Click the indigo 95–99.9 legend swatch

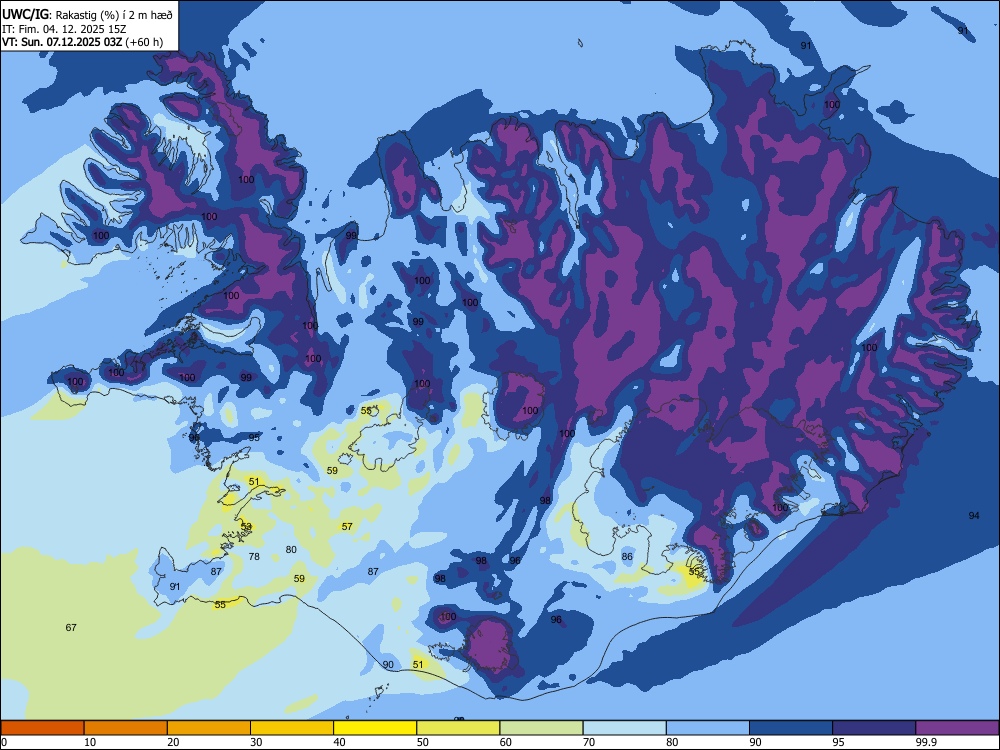[x=874, y=728]
